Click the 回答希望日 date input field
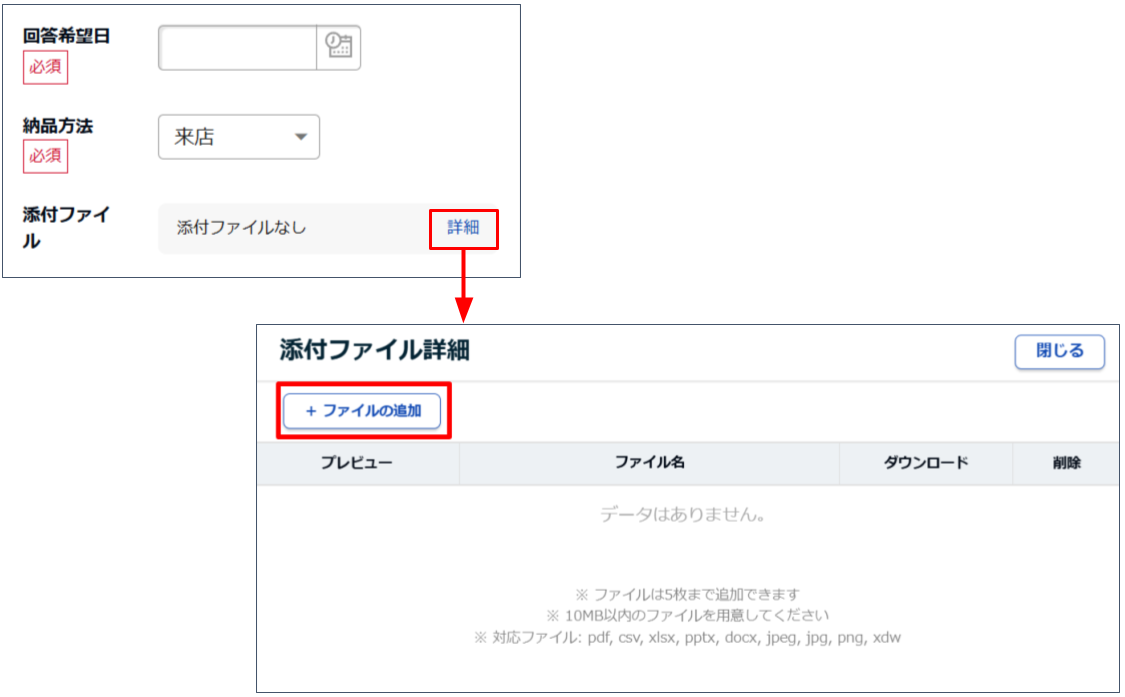Viewport: 1125px width, 697px height. (x=238, y=47)
